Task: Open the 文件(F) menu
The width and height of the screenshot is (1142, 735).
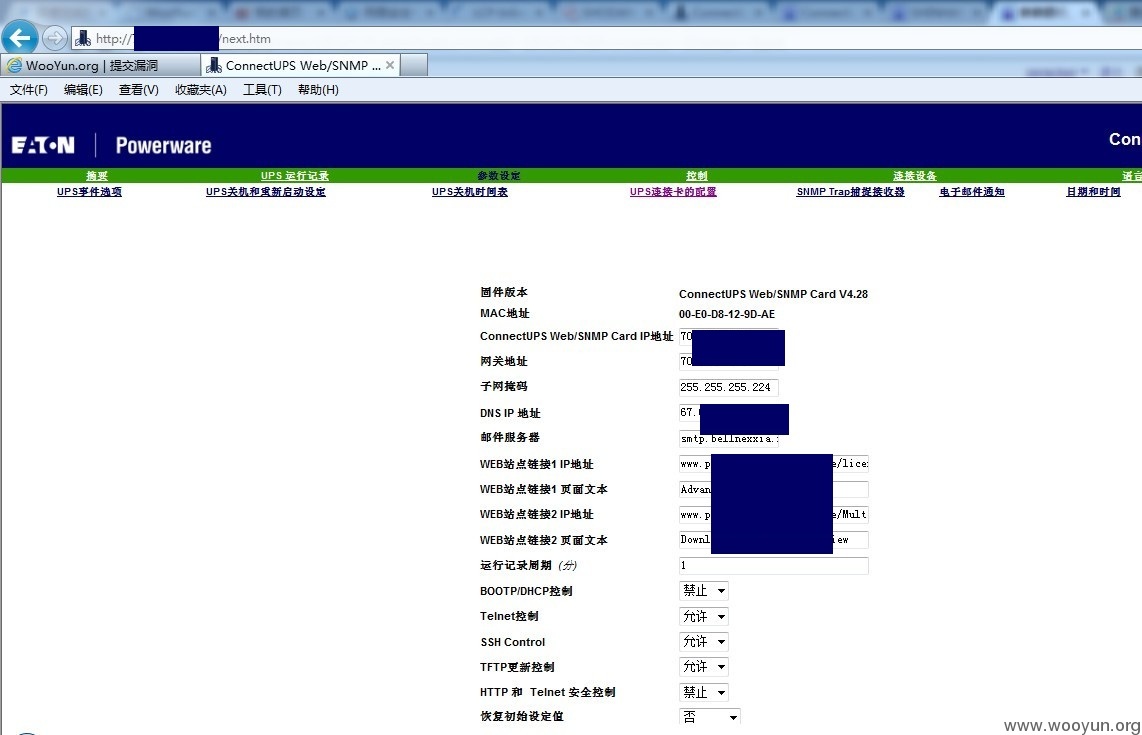Action: 28,90
